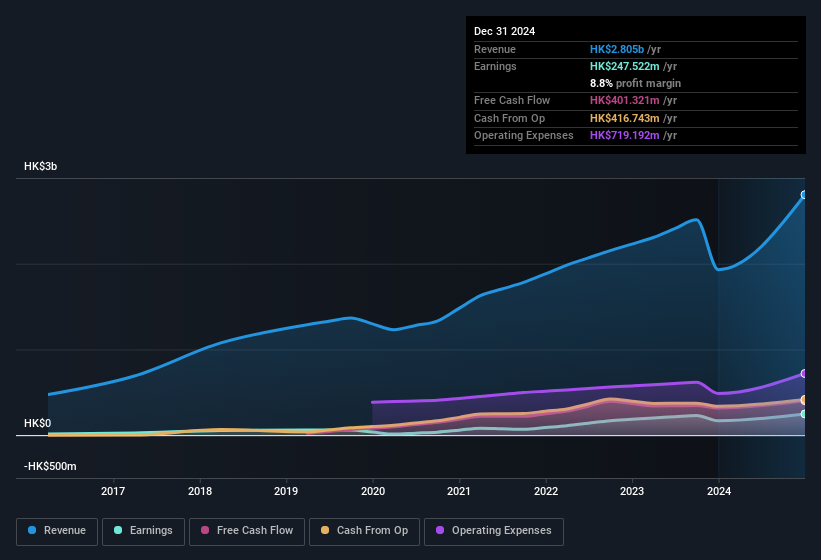Click the 2024 x-axis label
821x560 pixels.
coord(719,491)
